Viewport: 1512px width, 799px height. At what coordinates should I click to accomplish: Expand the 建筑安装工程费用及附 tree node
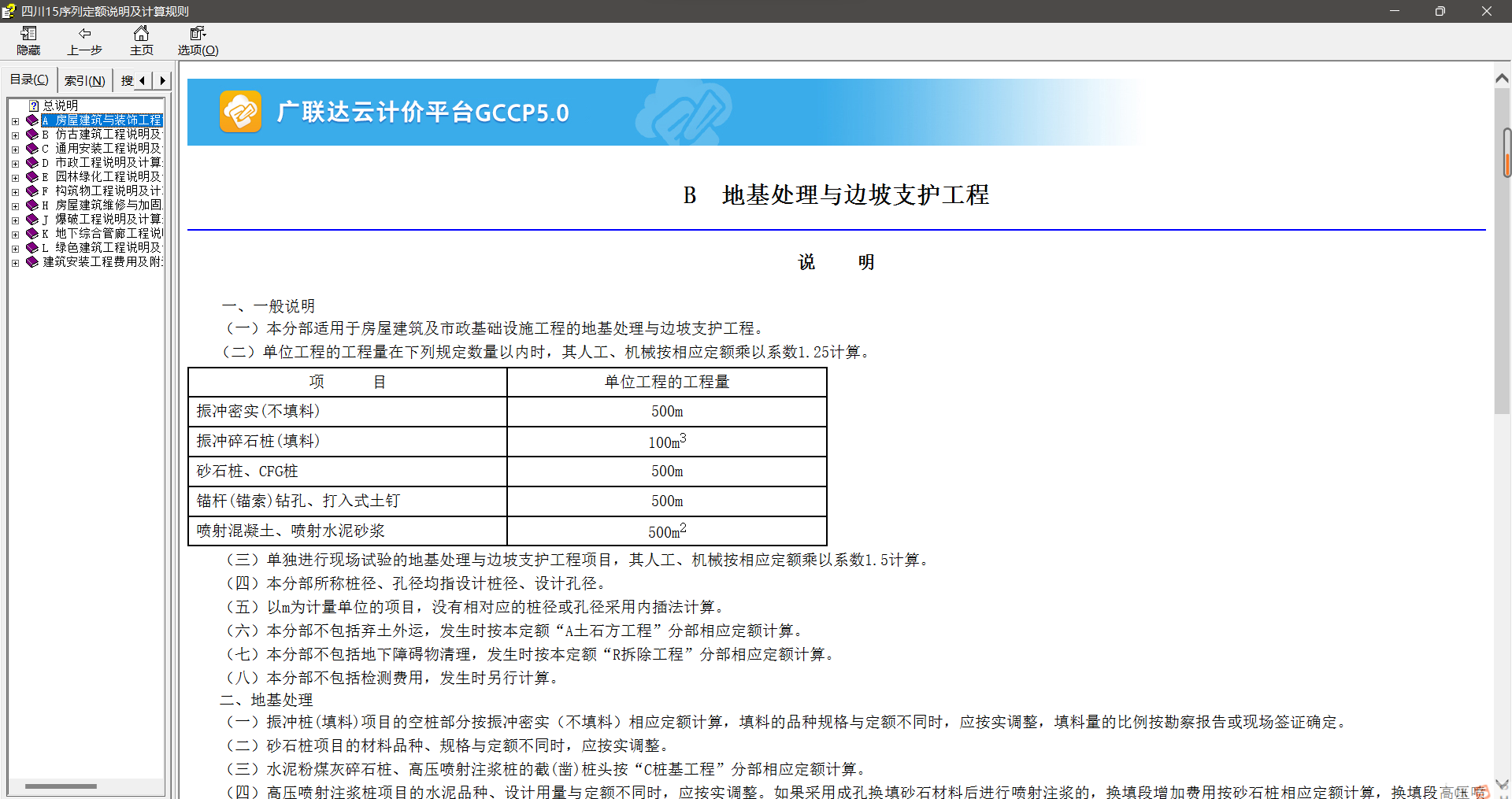point(15,263)
